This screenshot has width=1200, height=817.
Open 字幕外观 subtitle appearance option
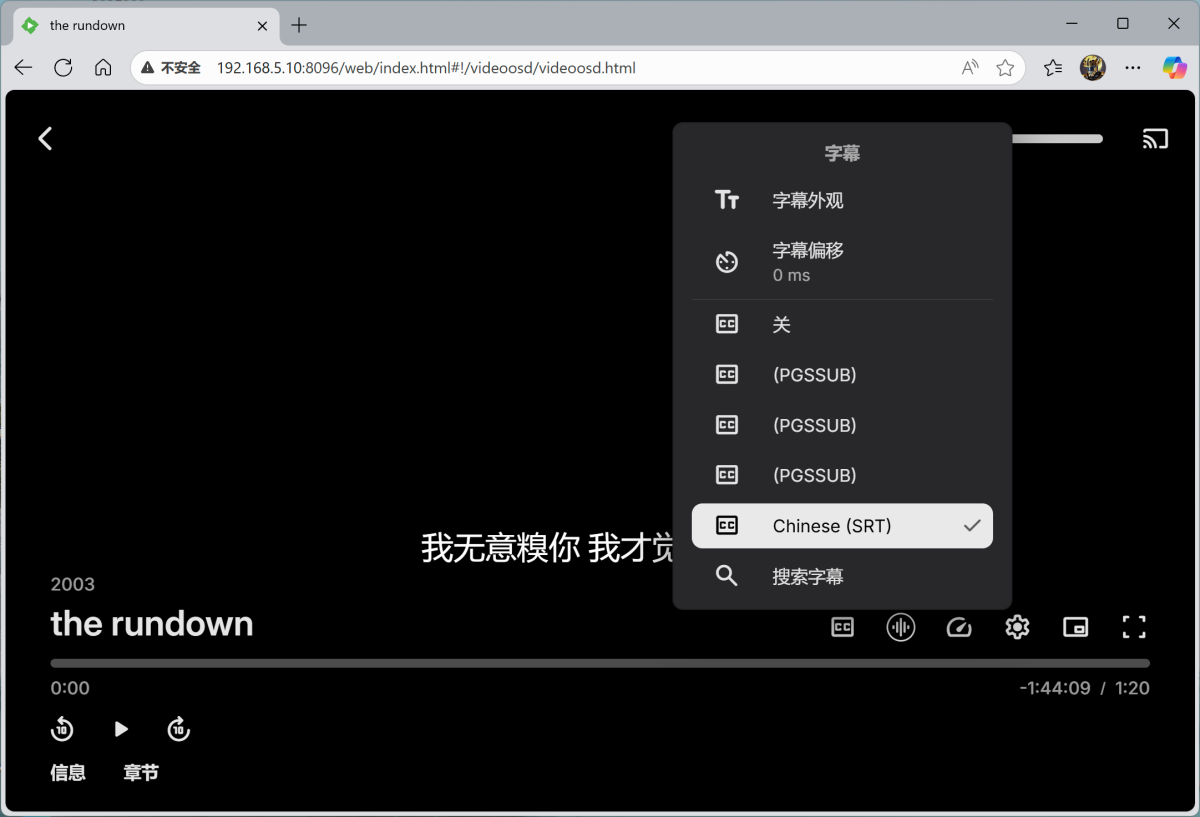point(842,201)
